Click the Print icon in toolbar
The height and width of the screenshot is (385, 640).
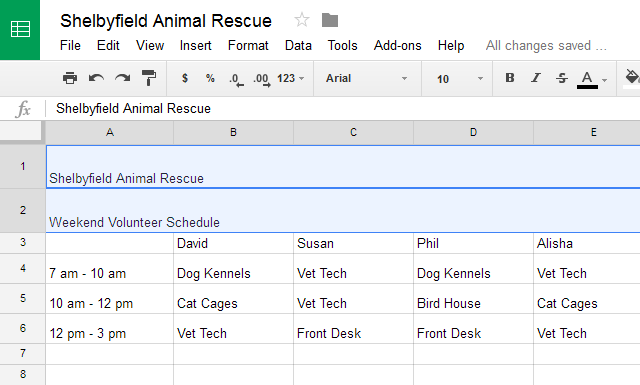point(70,78)
